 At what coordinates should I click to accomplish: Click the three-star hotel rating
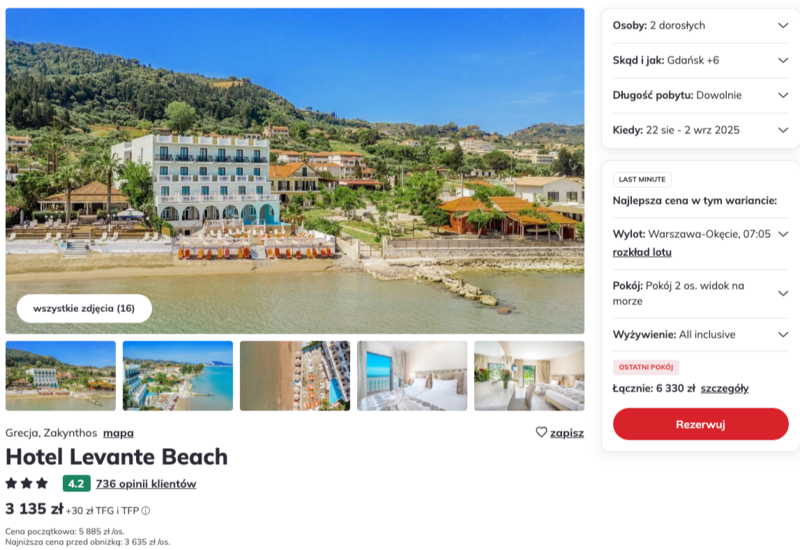pos(27,483)
